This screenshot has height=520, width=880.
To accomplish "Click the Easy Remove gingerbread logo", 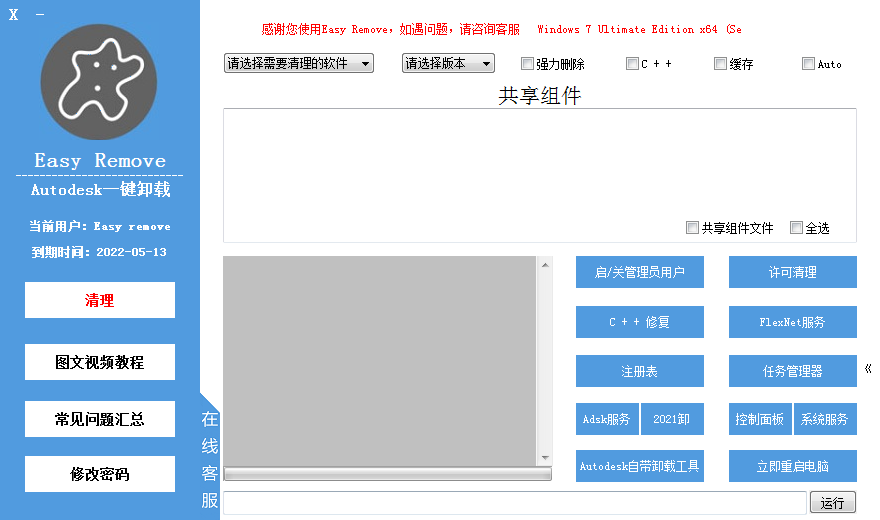I will (x=99, y=82).
